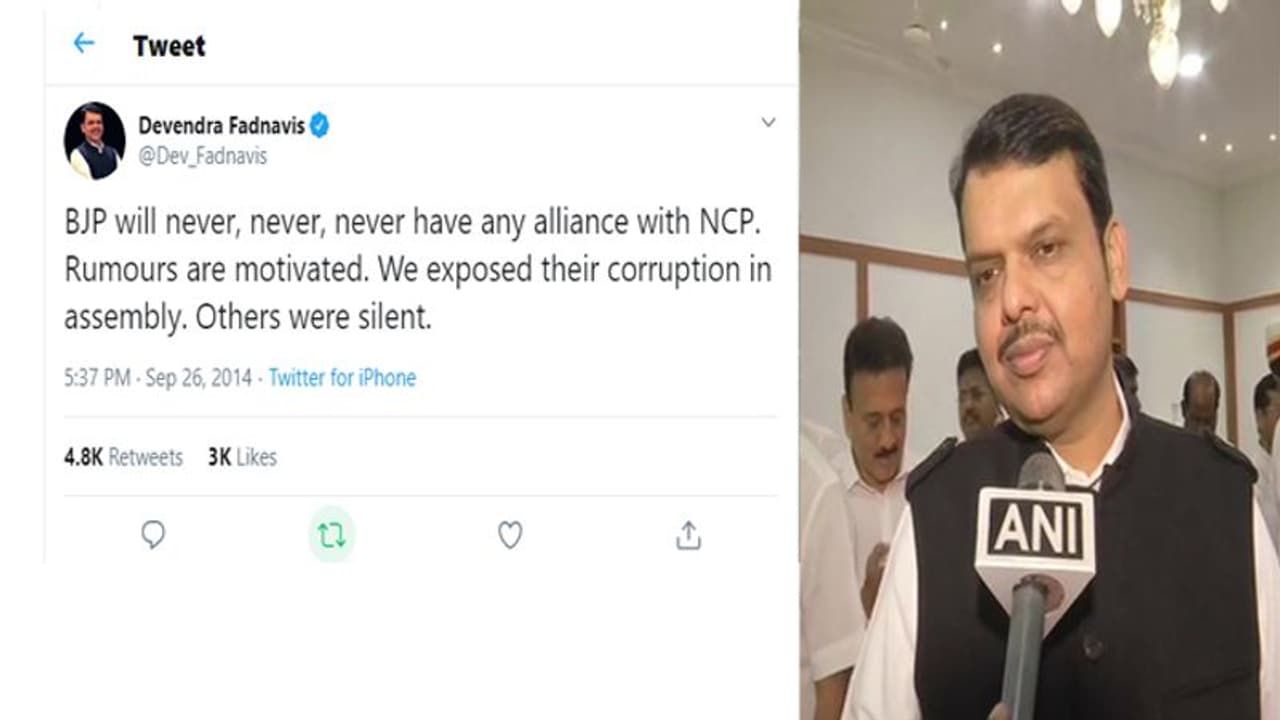
Task: Click the Tweet header title
Action: point(169,45)
